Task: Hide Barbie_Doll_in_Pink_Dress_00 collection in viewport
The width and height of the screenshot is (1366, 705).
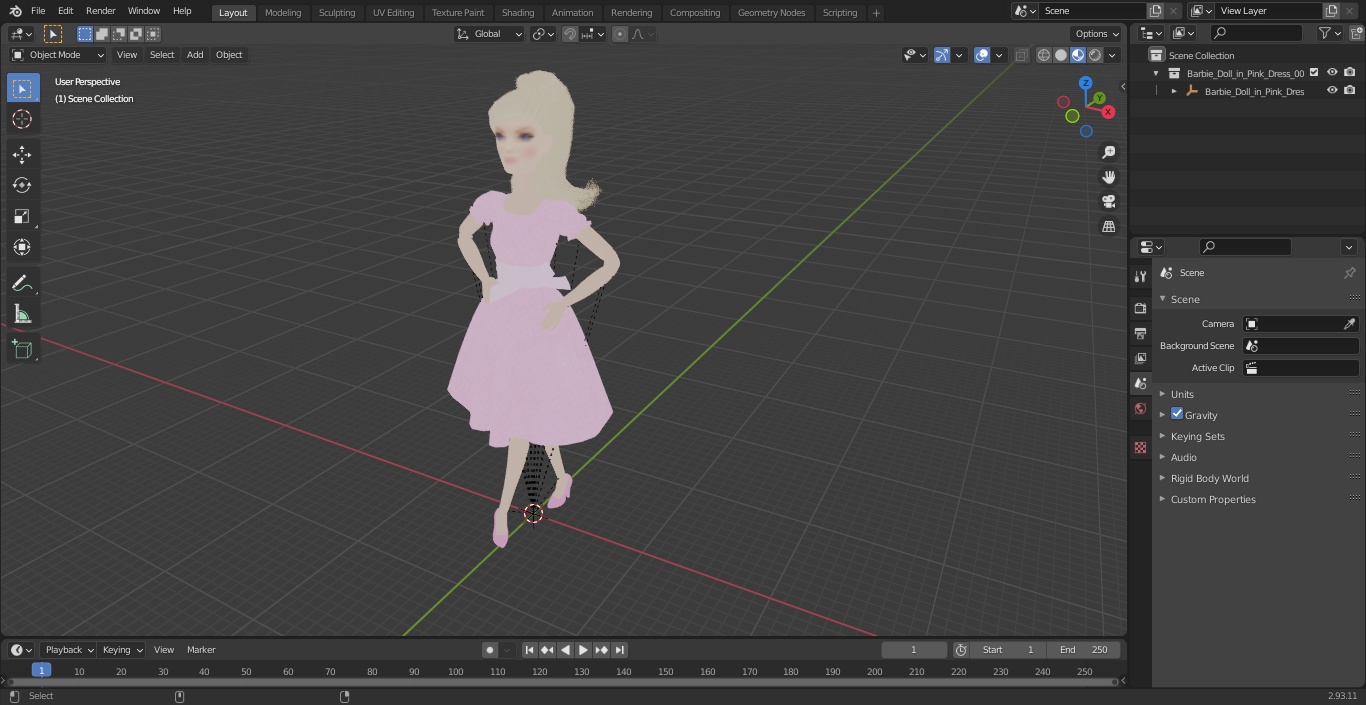Action: pos(1332,73)
